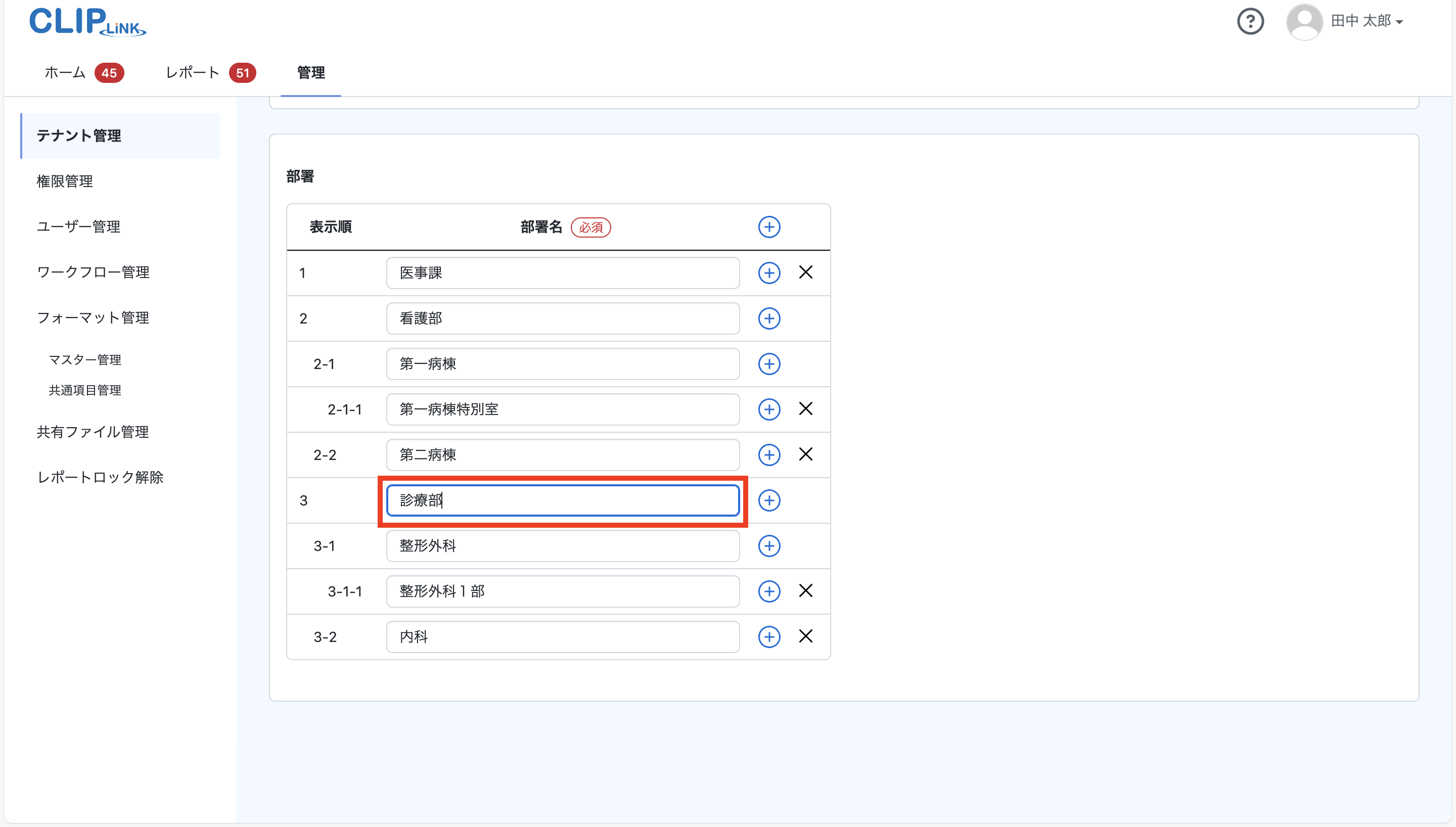The image size is (1456, 827).
Task: Open 権限管理 in the sidebar
Action: 65,181
